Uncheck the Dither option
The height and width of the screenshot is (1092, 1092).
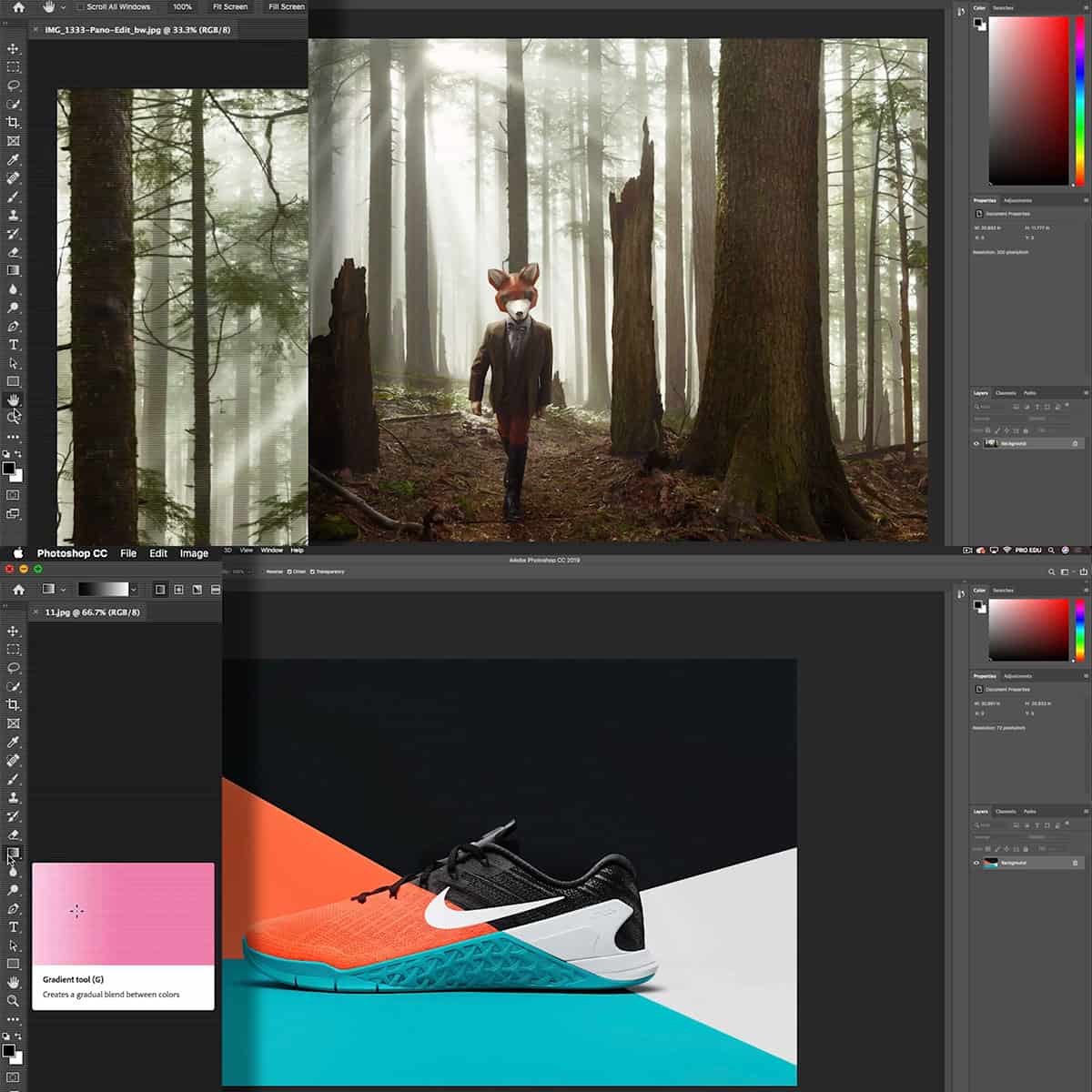click(288, 571)
